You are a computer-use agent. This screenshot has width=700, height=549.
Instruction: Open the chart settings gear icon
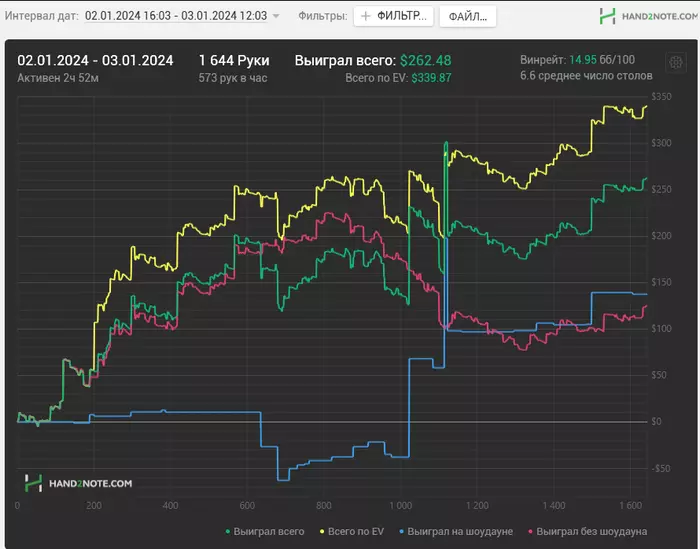pos(675,62)
